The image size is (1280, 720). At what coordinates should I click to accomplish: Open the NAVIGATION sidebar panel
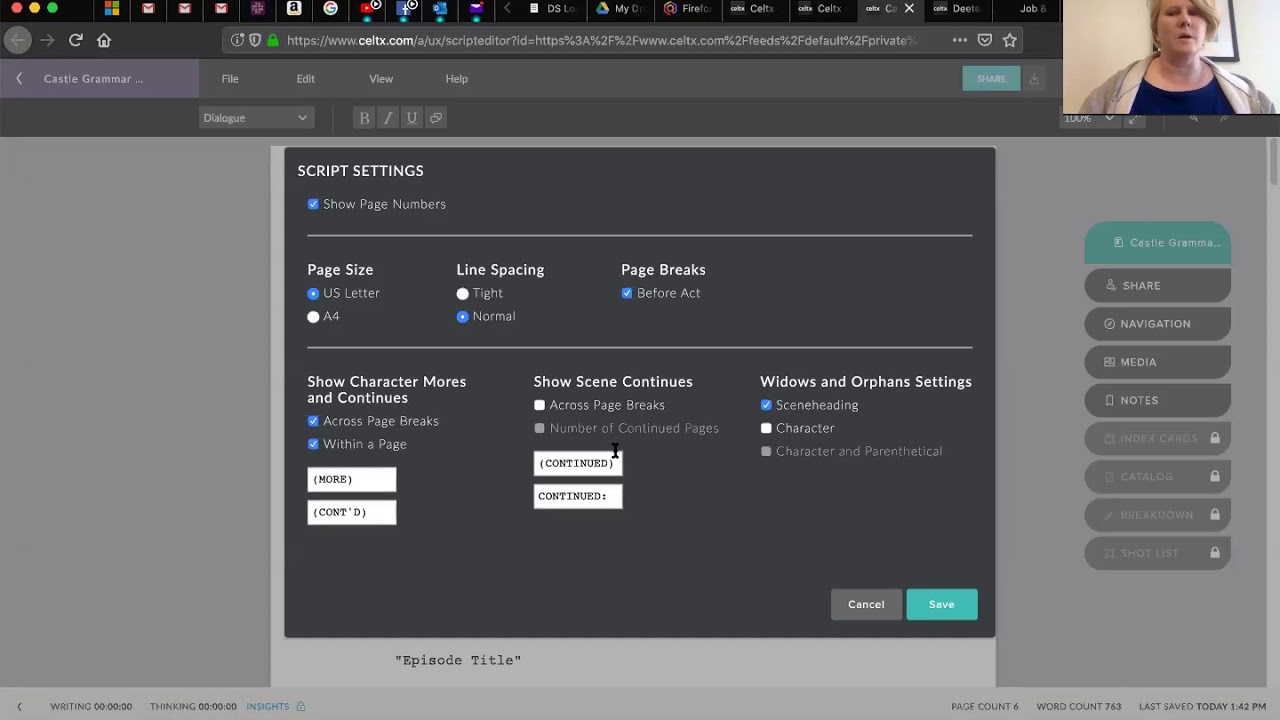1158,324
